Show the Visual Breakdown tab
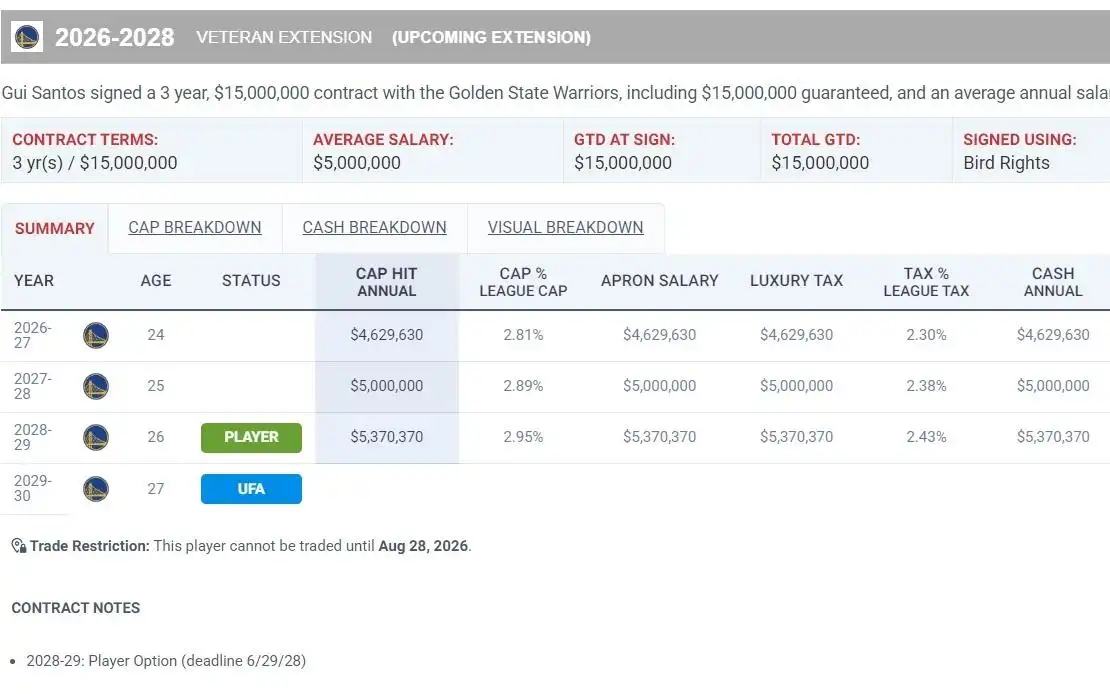 click(565, 227)
